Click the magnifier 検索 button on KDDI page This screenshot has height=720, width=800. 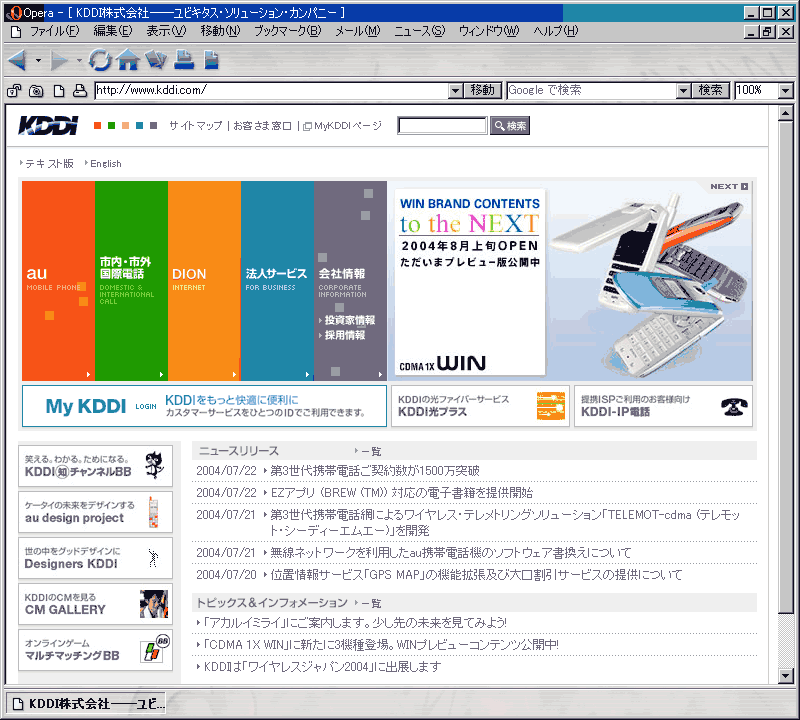click(510, 126)
